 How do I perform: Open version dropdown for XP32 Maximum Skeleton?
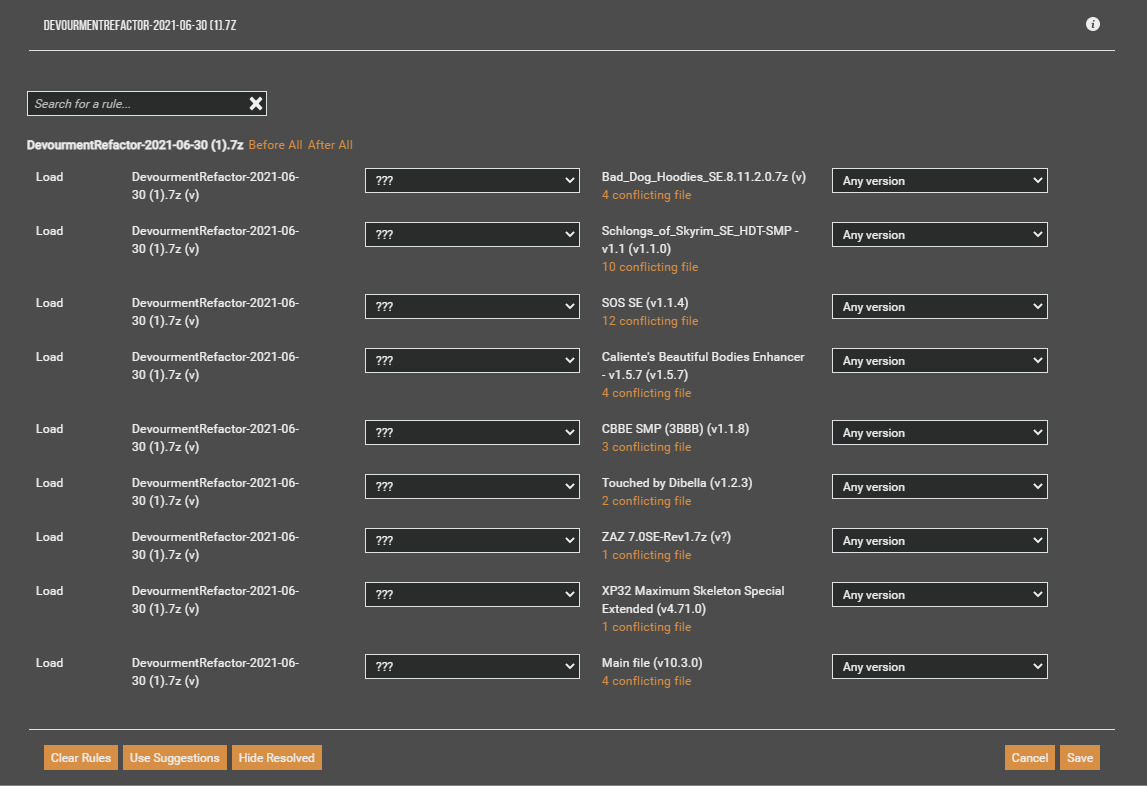point(940,595)
